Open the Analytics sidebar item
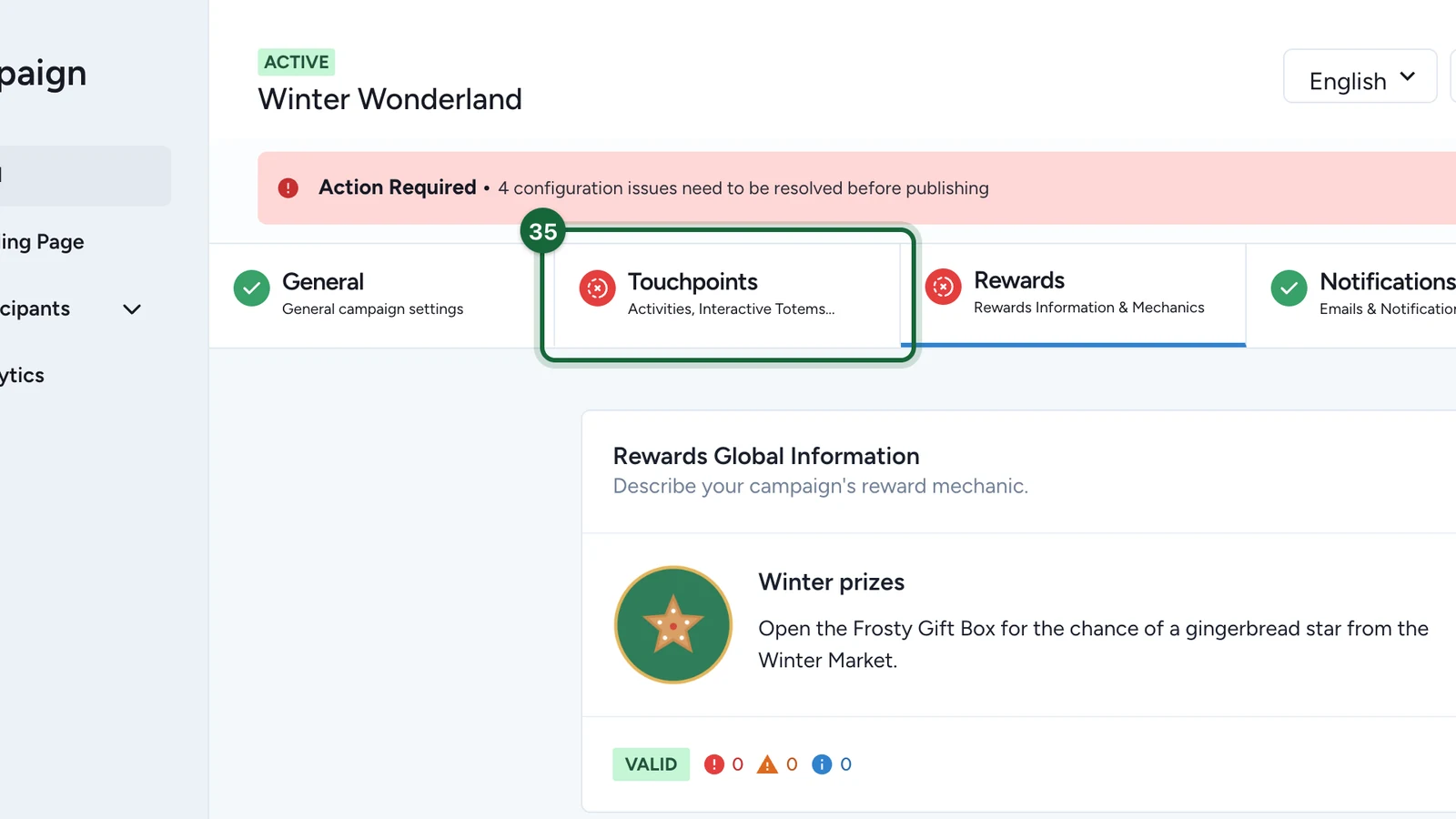Screen dimensions: 1456x819 coord(22,375)
